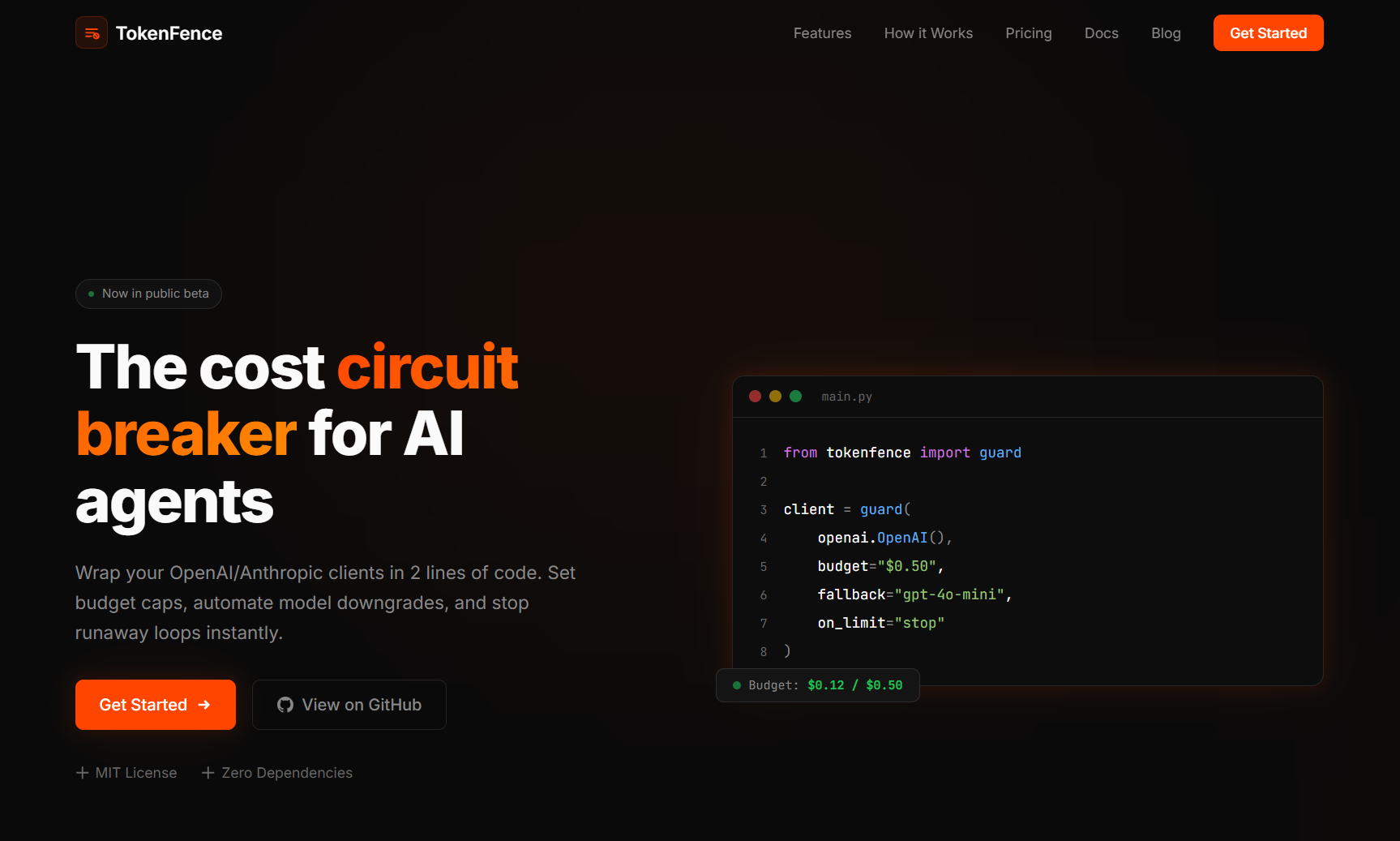Click the red dot in code window
Image resolution: width=1400 pixels, height=841 pixels.
(x=755, y=396)
